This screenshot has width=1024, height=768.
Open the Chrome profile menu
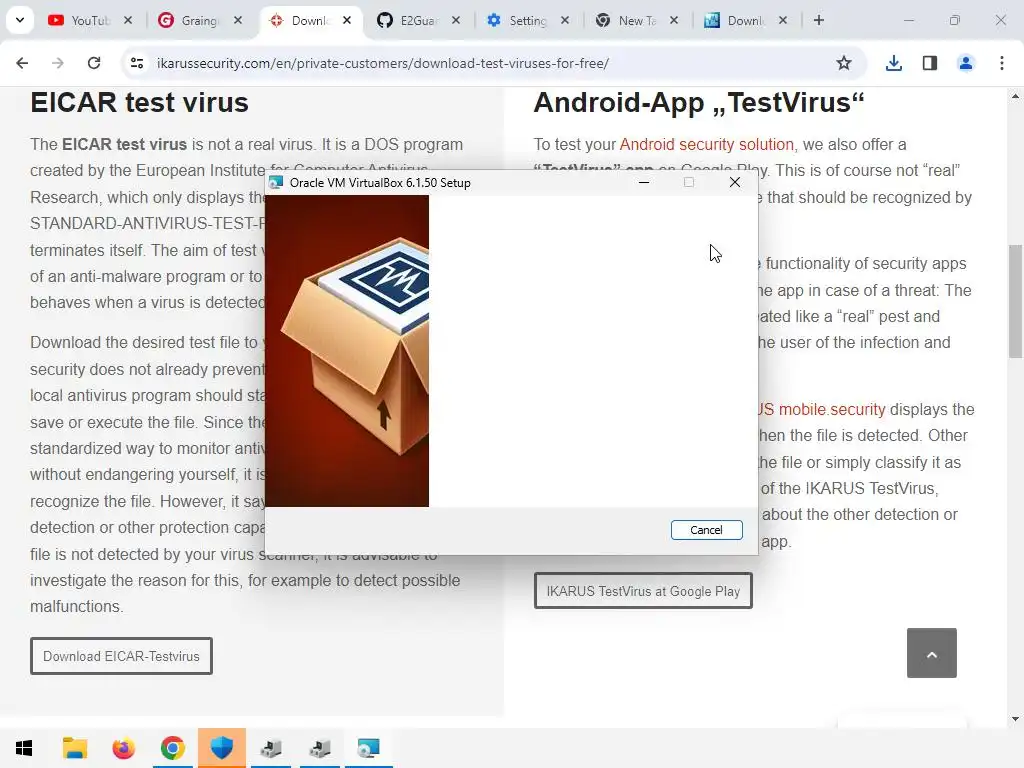(966, 63)
